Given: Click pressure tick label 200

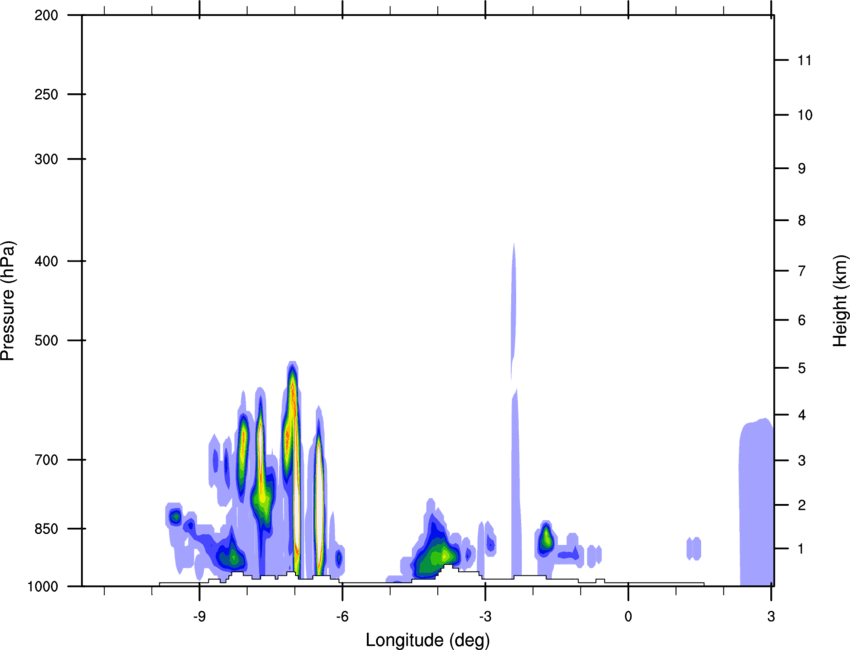Looking at the screenshot, I should coord(46,15).
